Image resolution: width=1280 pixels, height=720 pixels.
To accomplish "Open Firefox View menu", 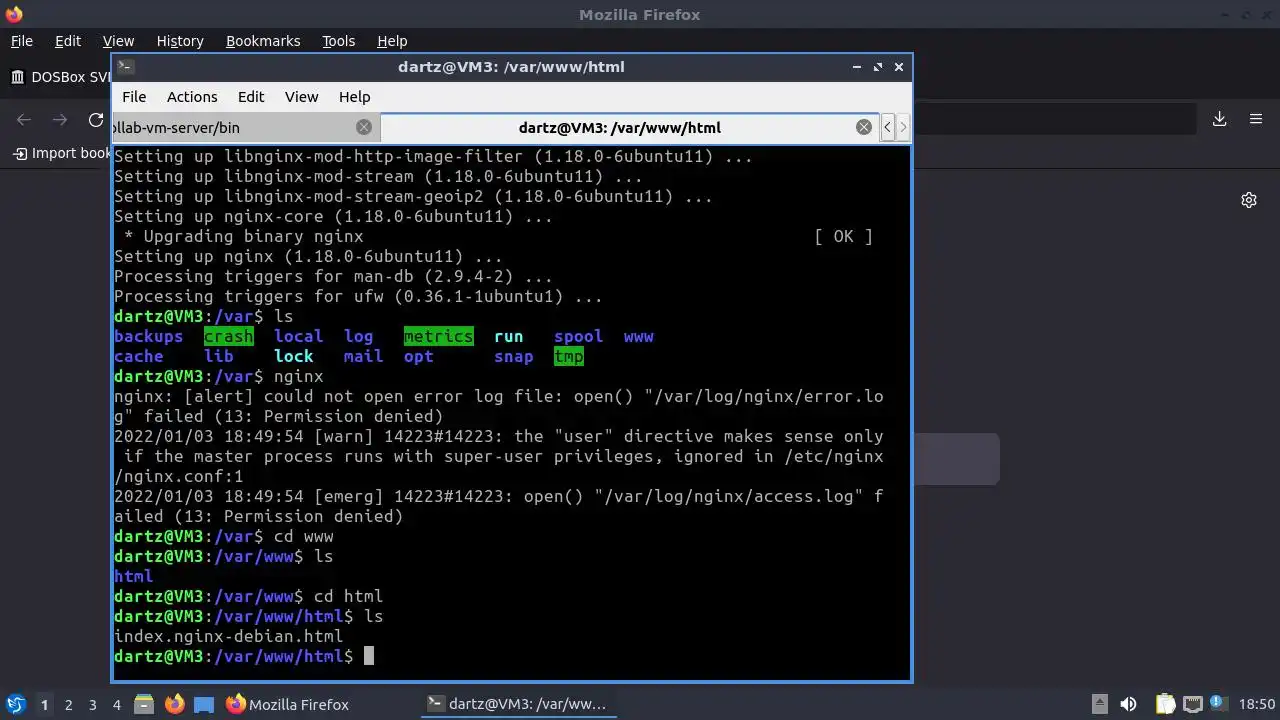I will tap(118, 41).
